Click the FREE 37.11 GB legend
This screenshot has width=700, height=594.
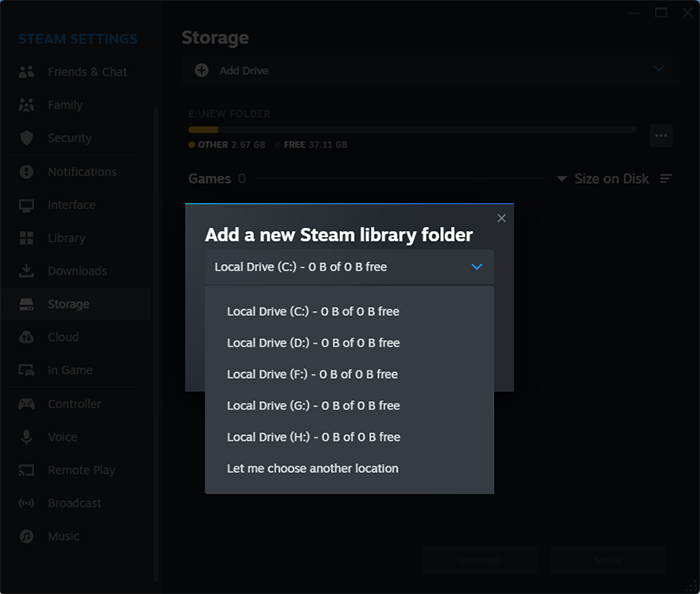(311, 145)
